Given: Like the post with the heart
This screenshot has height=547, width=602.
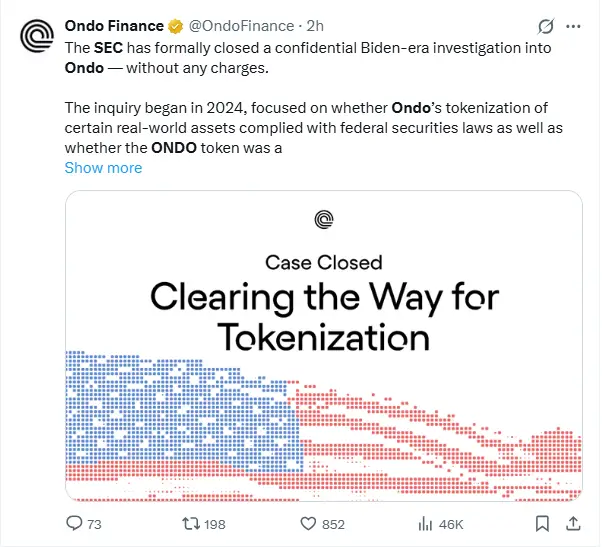Looking at the screenshot, I should point(310,523).
